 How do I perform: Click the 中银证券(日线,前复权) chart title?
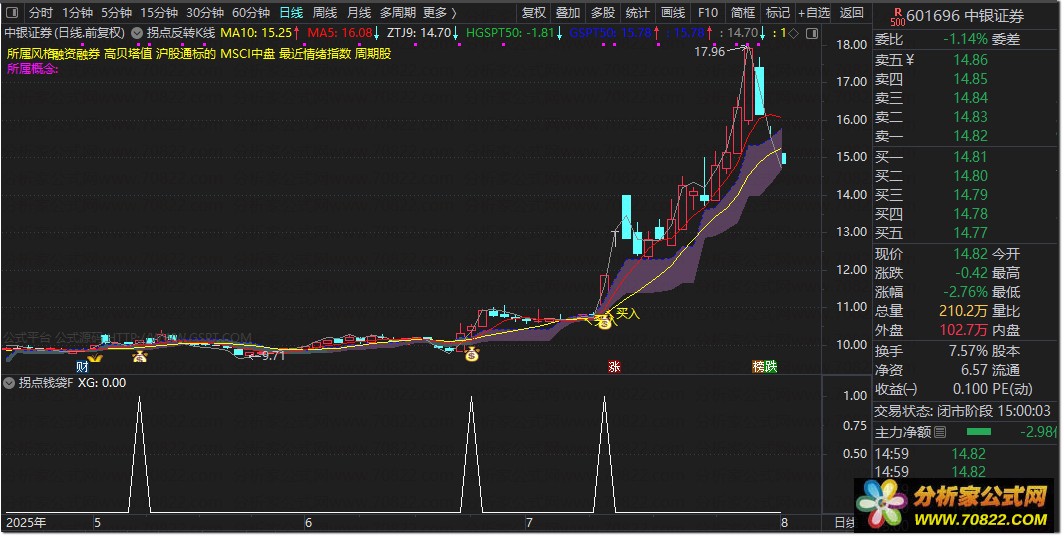point(65,33)
